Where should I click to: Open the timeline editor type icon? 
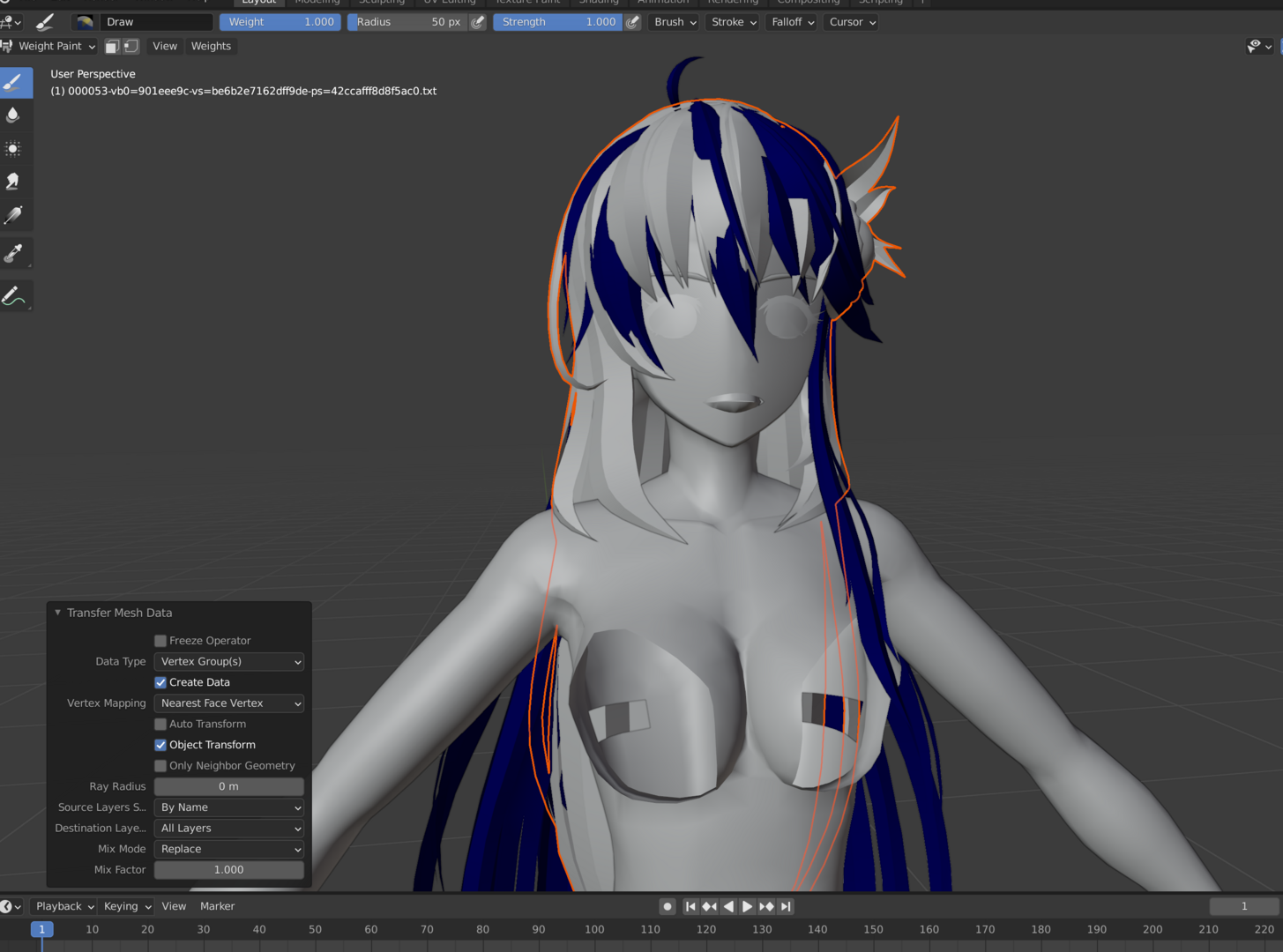click(x=11, y=906)
